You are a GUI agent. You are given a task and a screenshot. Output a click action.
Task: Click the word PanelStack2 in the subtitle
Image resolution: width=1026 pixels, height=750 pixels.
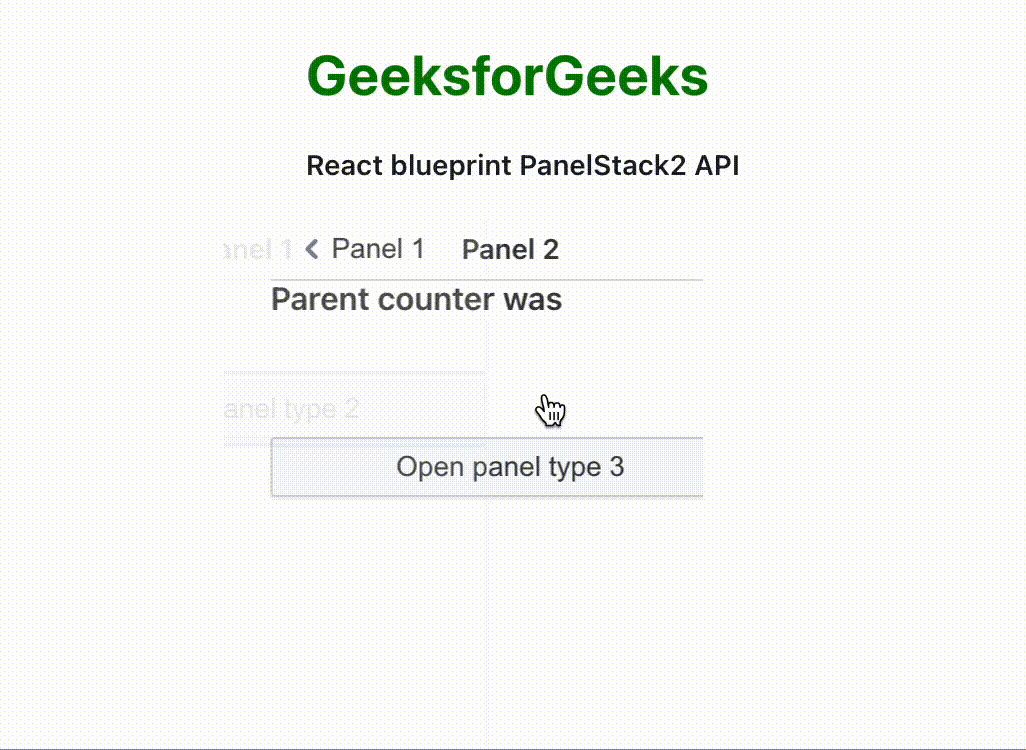[x=603, y=166]
